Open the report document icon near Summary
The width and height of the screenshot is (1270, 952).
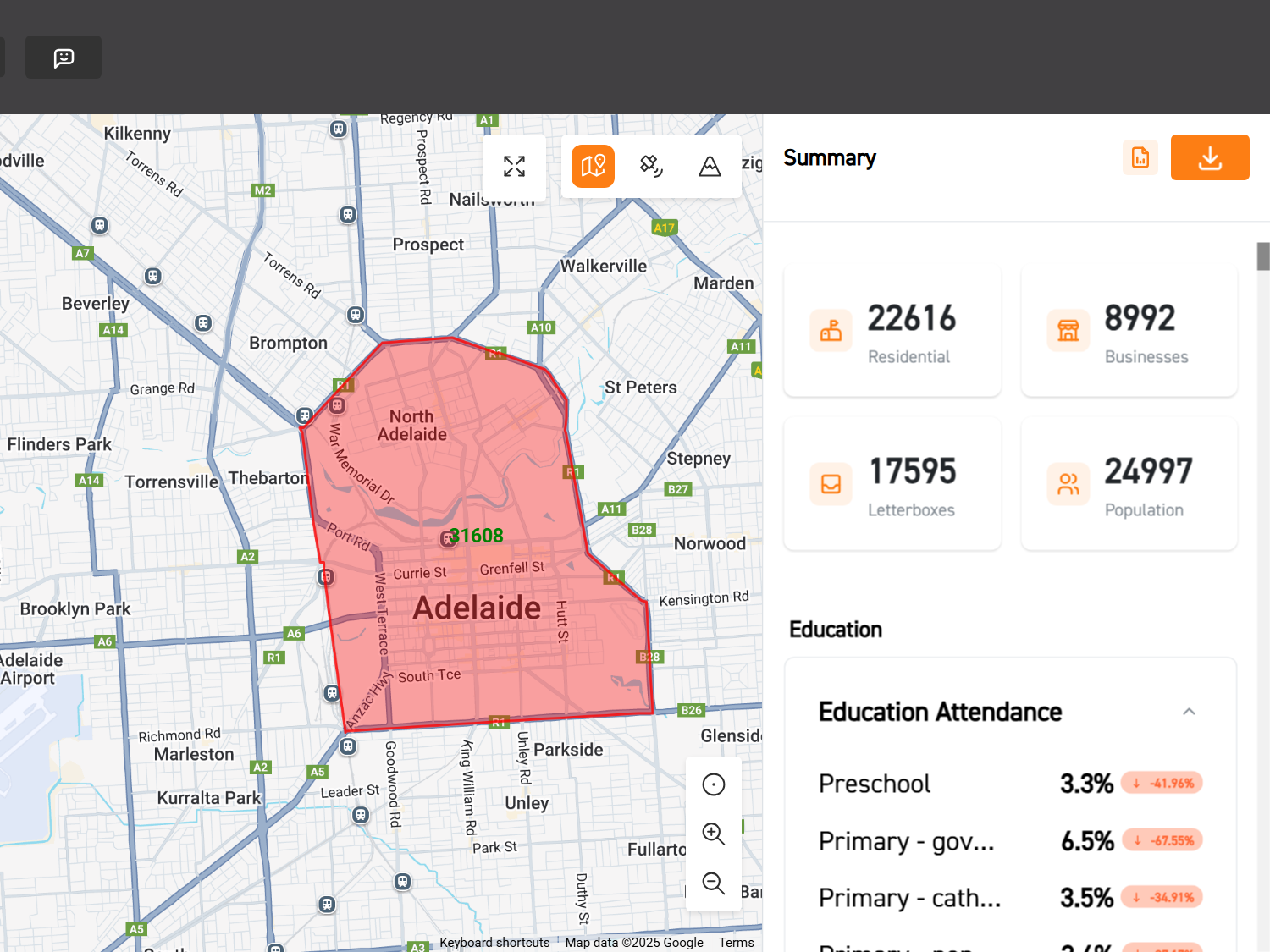(x=1140, y=157)
